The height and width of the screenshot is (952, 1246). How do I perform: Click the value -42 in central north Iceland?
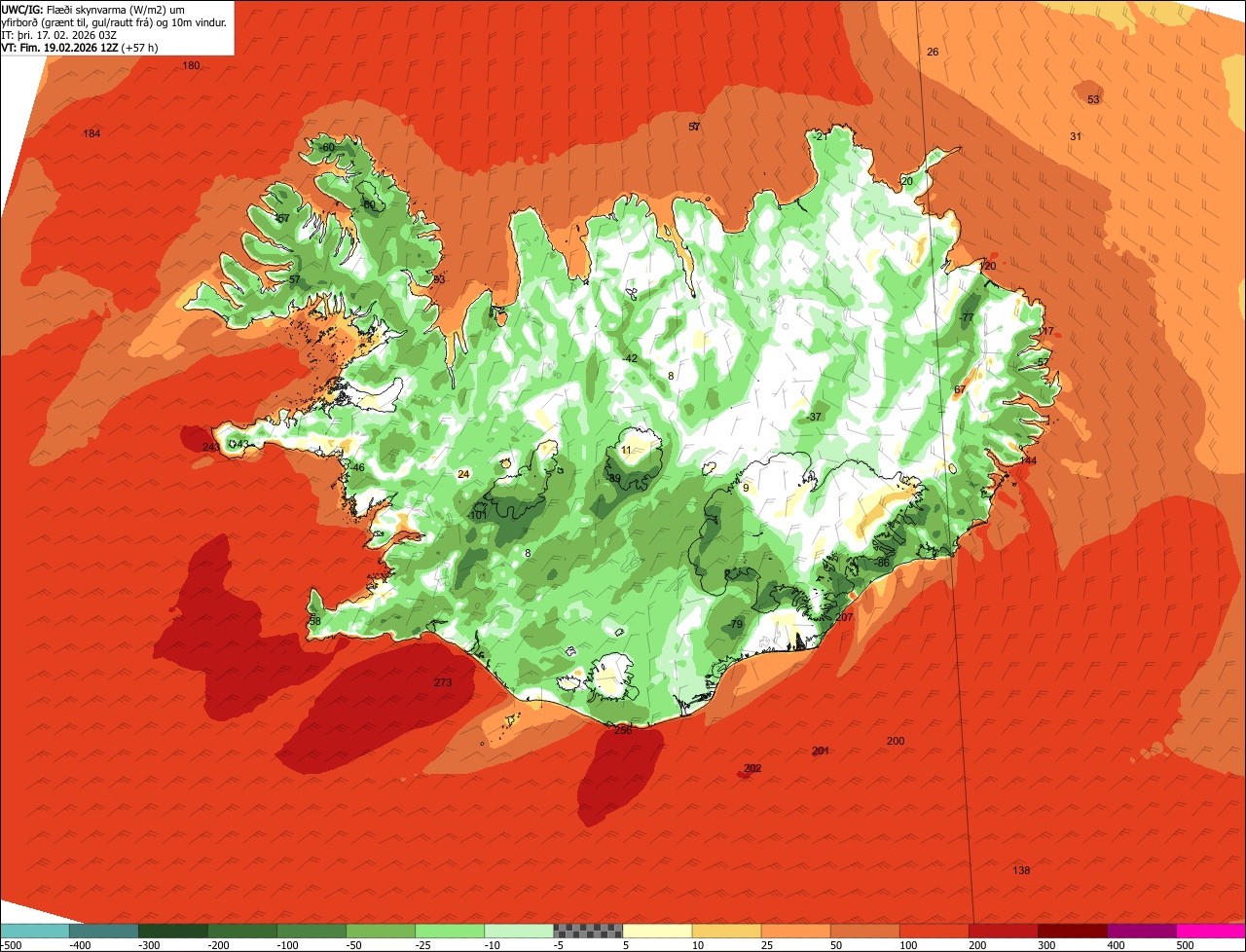coord(631,358)
